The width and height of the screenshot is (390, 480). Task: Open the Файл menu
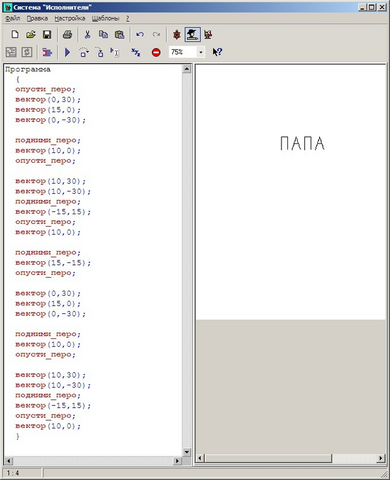tap(13, 18)
